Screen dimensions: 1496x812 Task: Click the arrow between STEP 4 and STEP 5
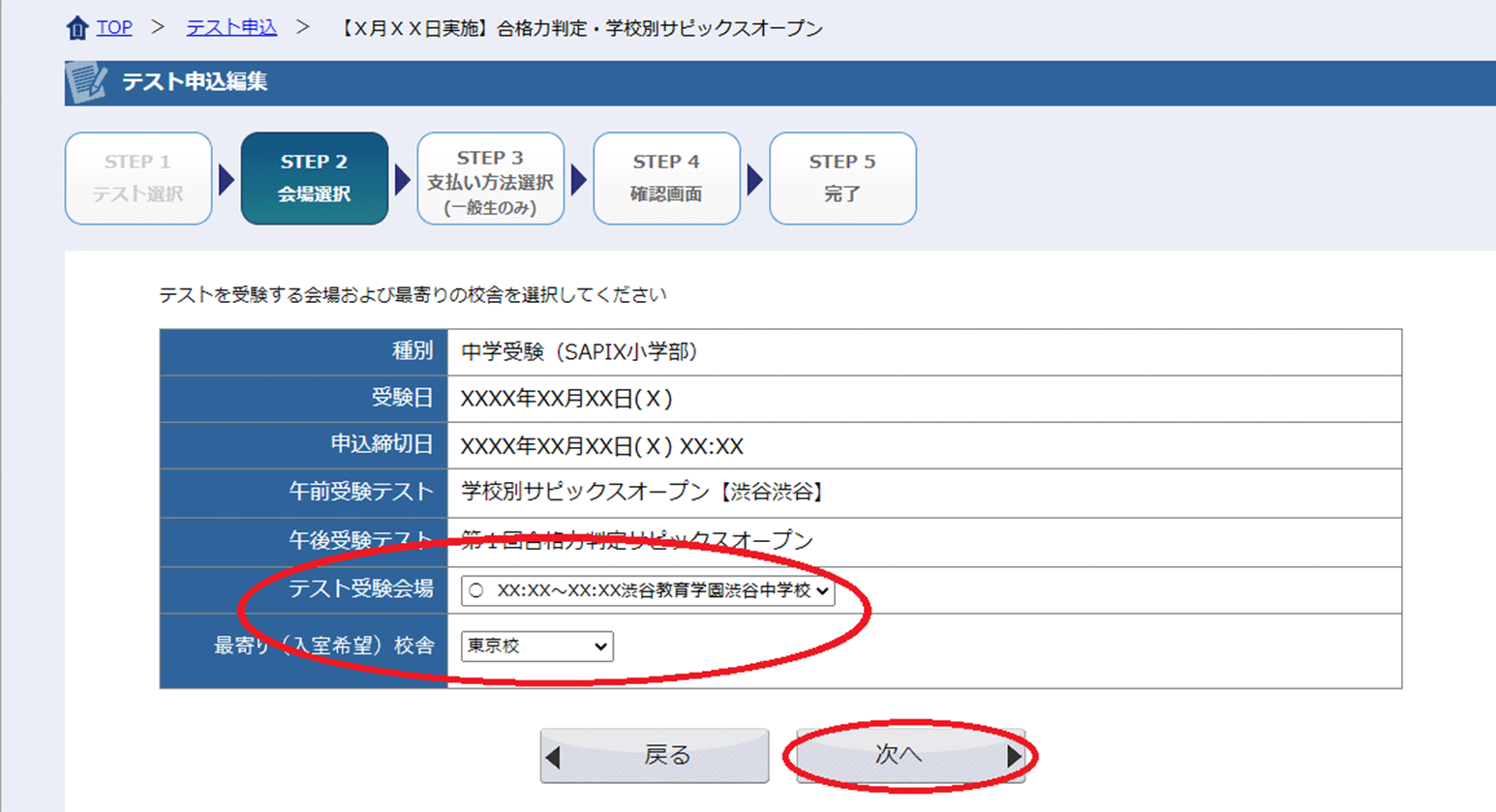[755, 180]
